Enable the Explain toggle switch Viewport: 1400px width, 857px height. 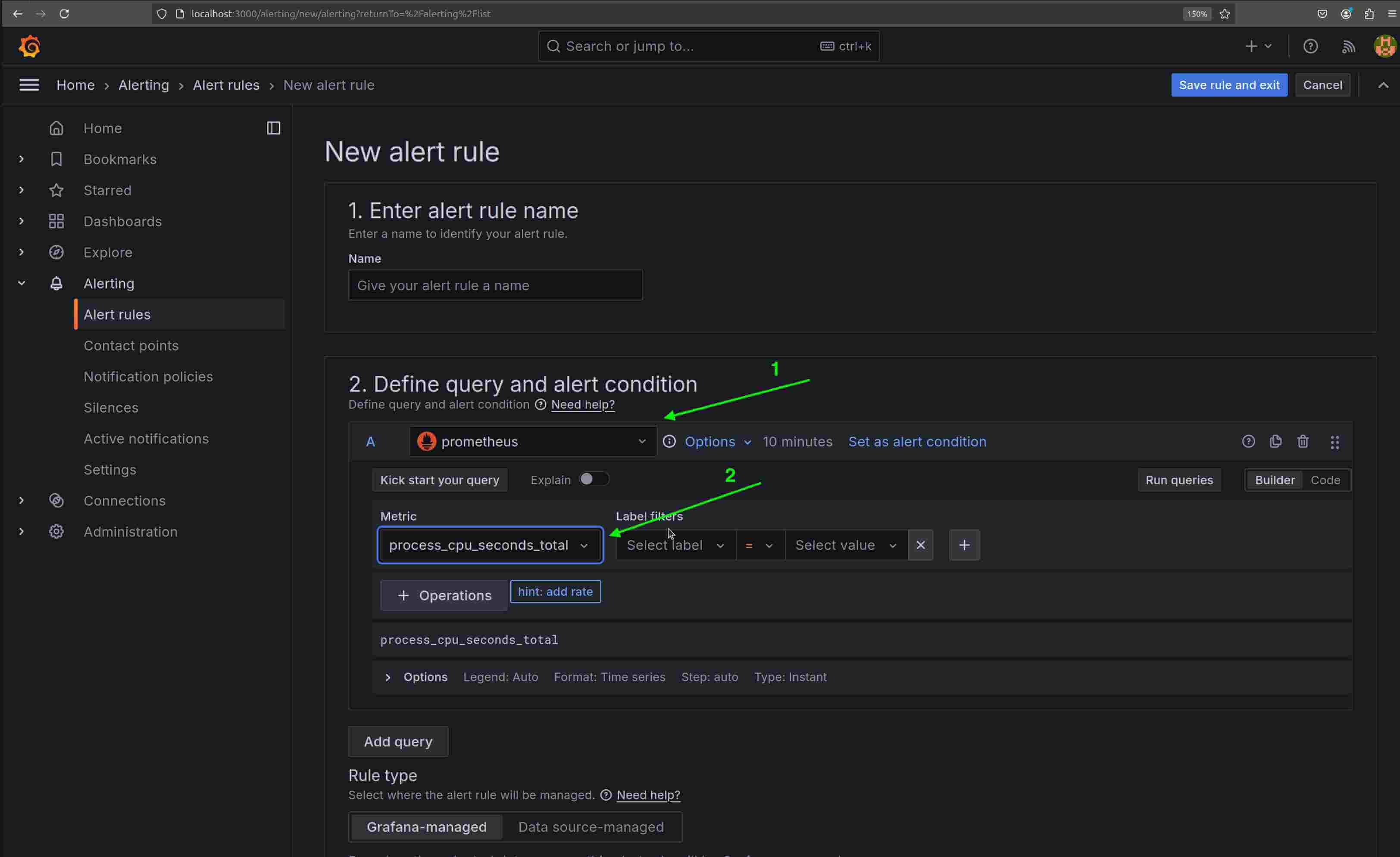594,479
